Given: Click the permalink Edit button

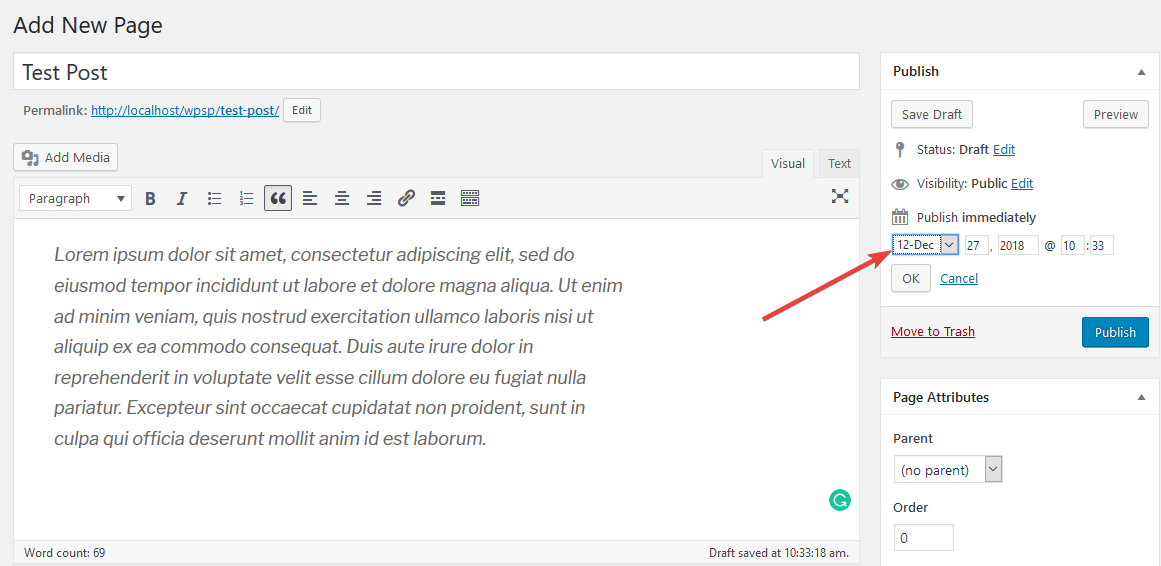Looking at the screenshot, I should 302,110.
